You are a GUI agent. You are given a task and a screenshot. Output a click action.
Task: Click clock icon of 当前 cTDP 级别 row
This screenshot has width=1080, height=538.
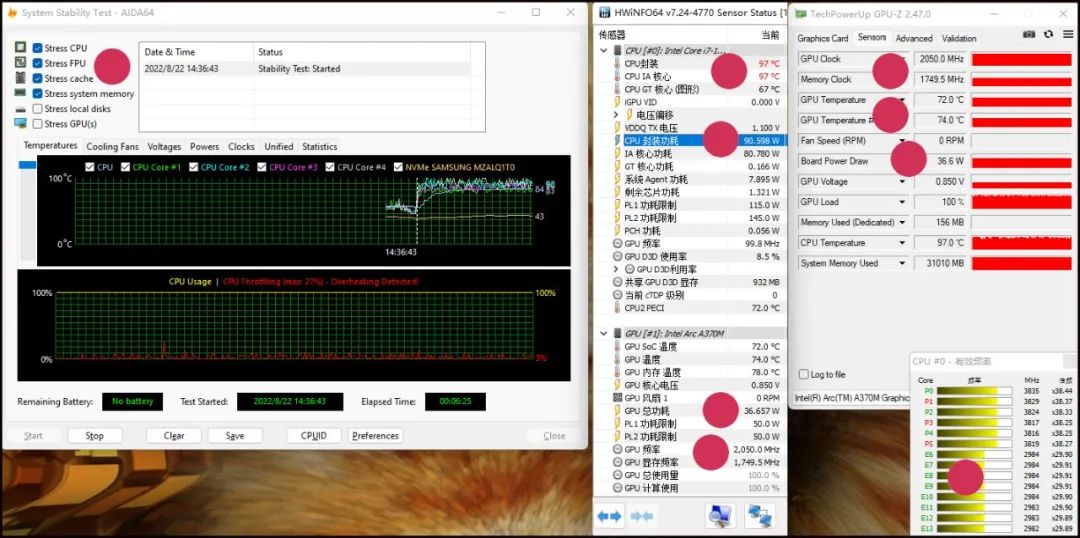[617, 295]
